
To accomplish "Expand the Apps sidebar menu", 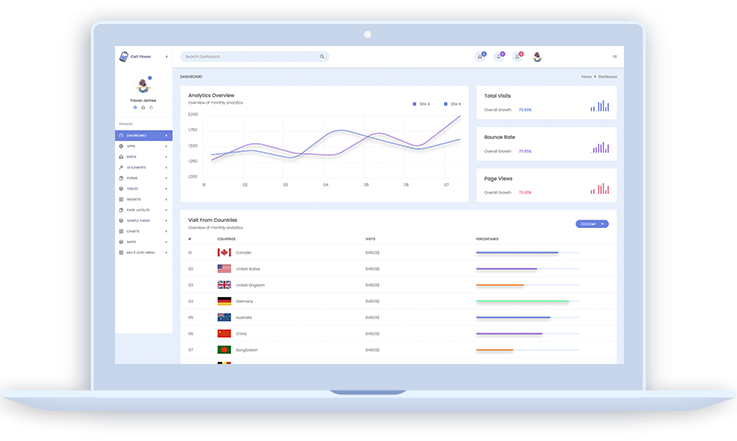I will [142, 146].
